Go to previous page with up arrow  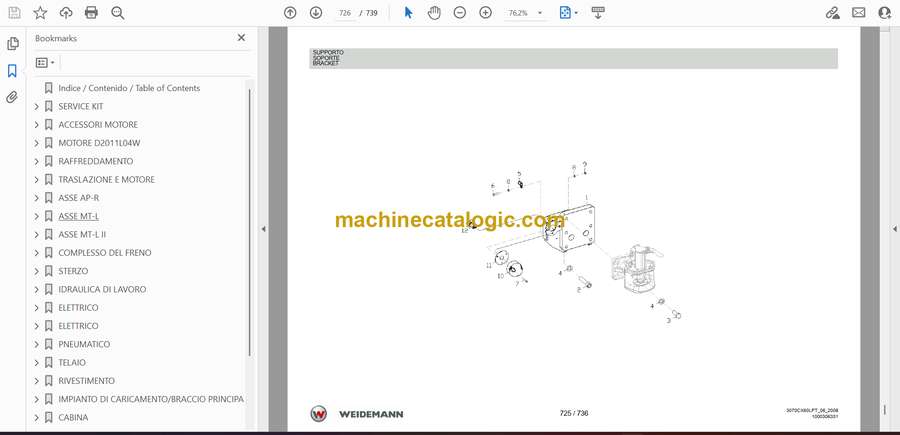coord(290,13)
